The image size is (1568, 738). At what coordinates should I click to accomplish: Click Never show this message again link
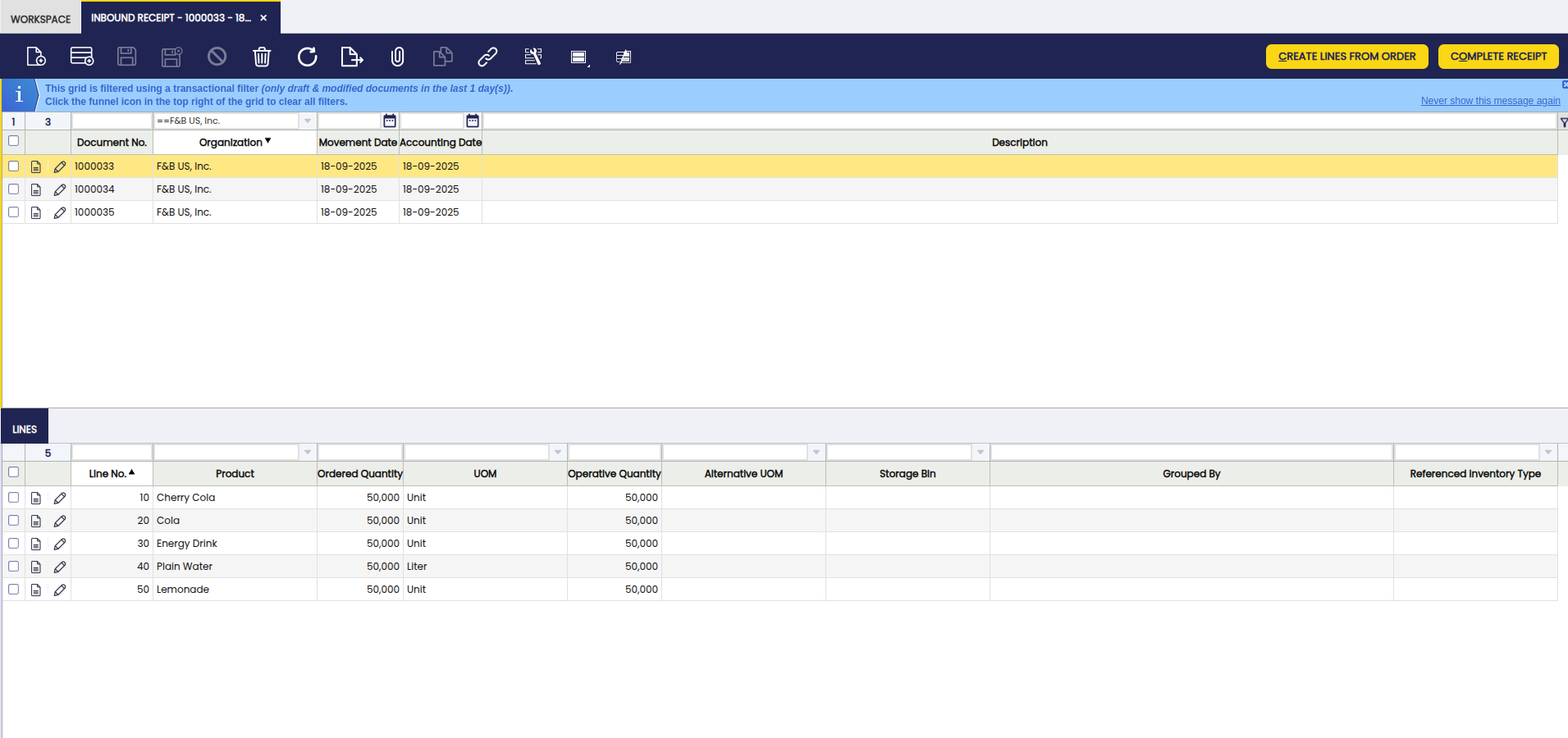pos(1490,101)
